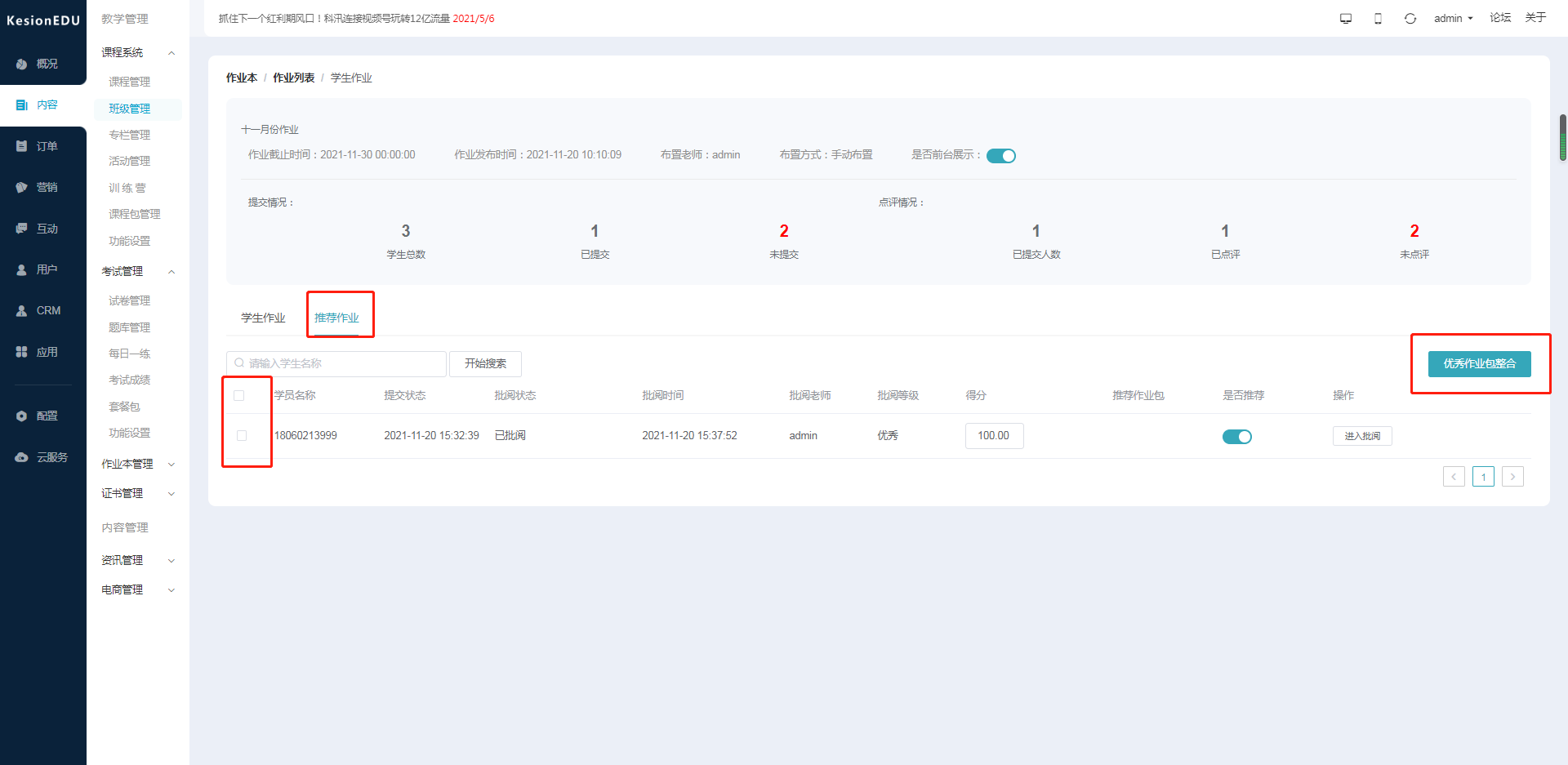1568x765 pixels.
Task: Open 课程包管理 in the side menu
Action: pyautogui.click(x=134, y=215)
